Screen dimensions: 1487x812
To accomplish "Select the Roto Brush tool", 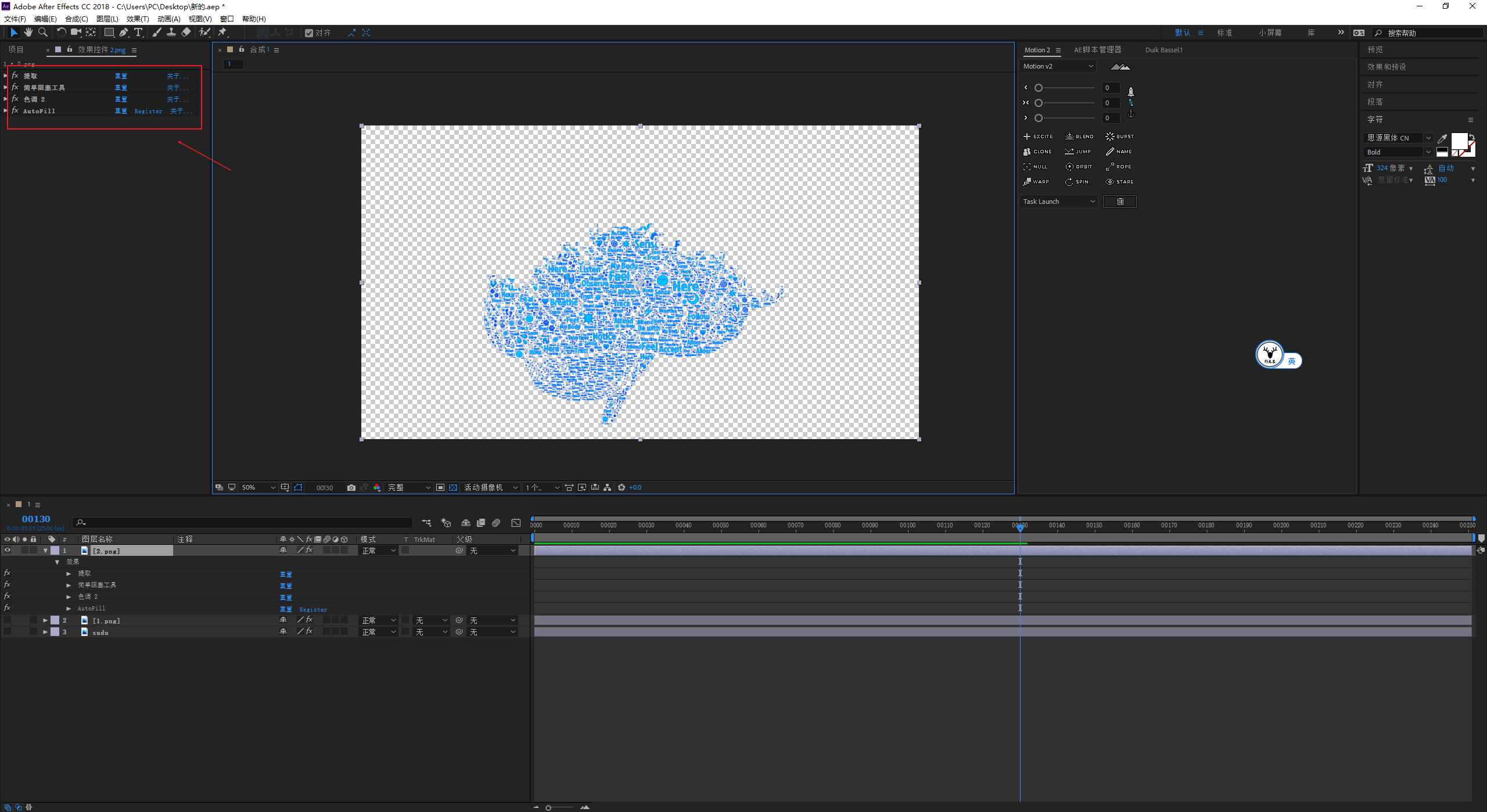I will pyautogui.click(x=204, y=33).
